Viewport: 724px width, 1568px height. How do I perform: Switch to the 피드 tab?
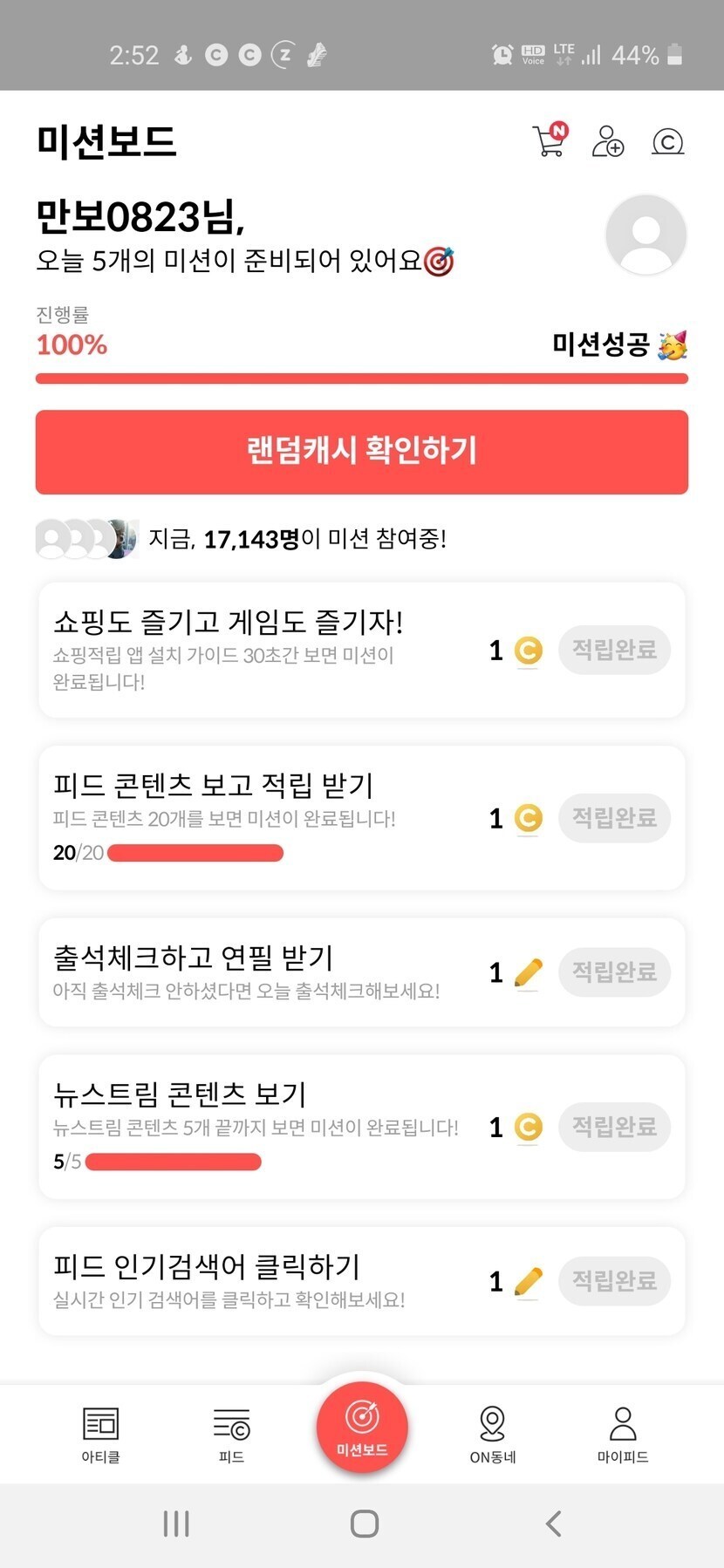pyautogui.click(x=231, y=1435)
